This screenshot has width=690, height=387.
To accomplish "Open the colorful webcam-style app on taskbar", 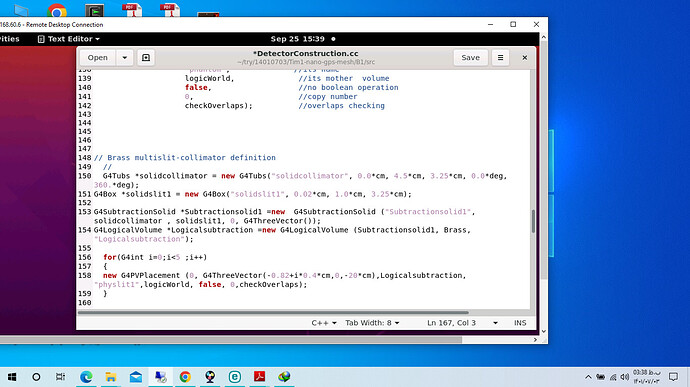I will pos(210,377).
